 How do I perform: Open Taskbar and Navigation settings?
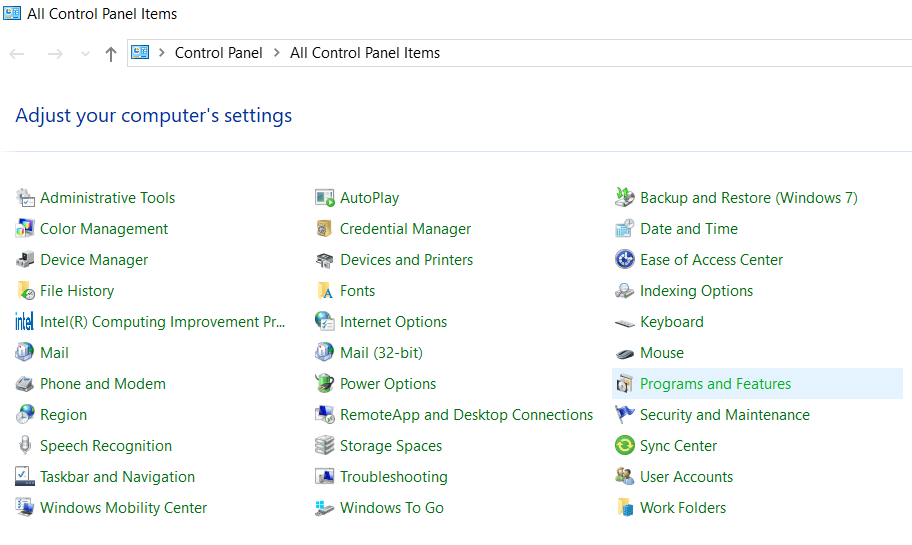[117, 477]
